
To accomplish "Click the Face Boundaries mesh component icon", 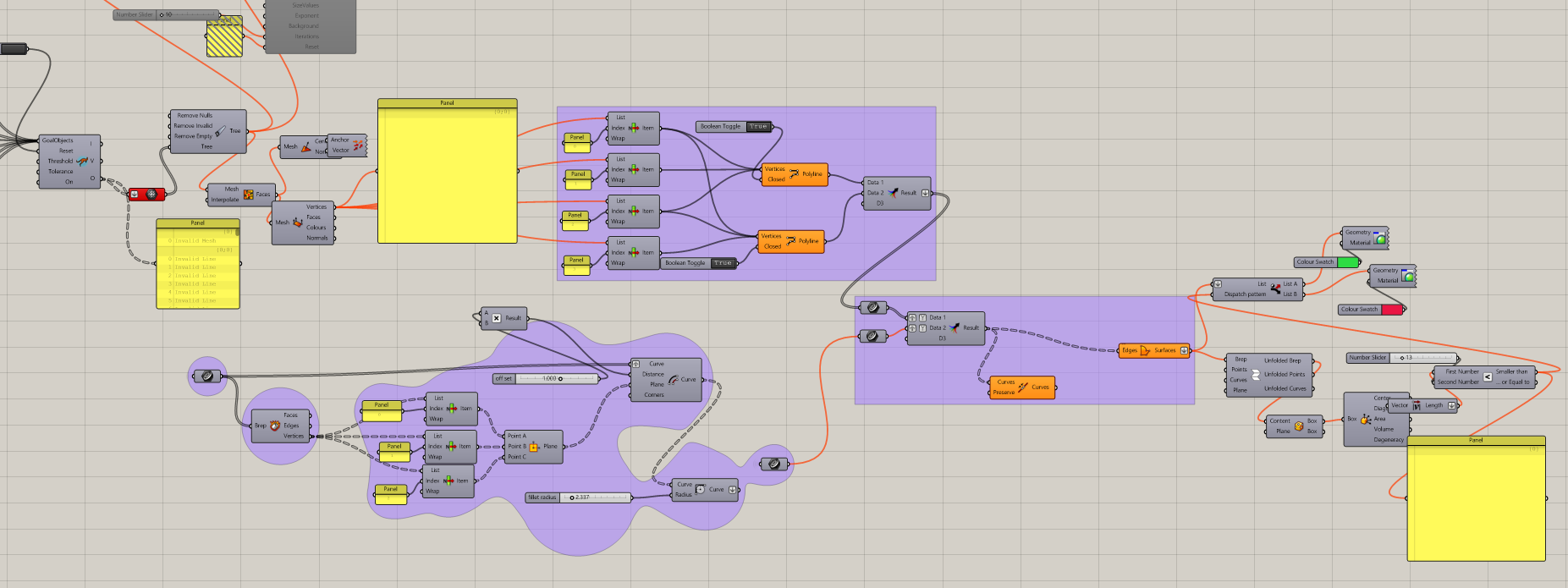I will point(249,195).
